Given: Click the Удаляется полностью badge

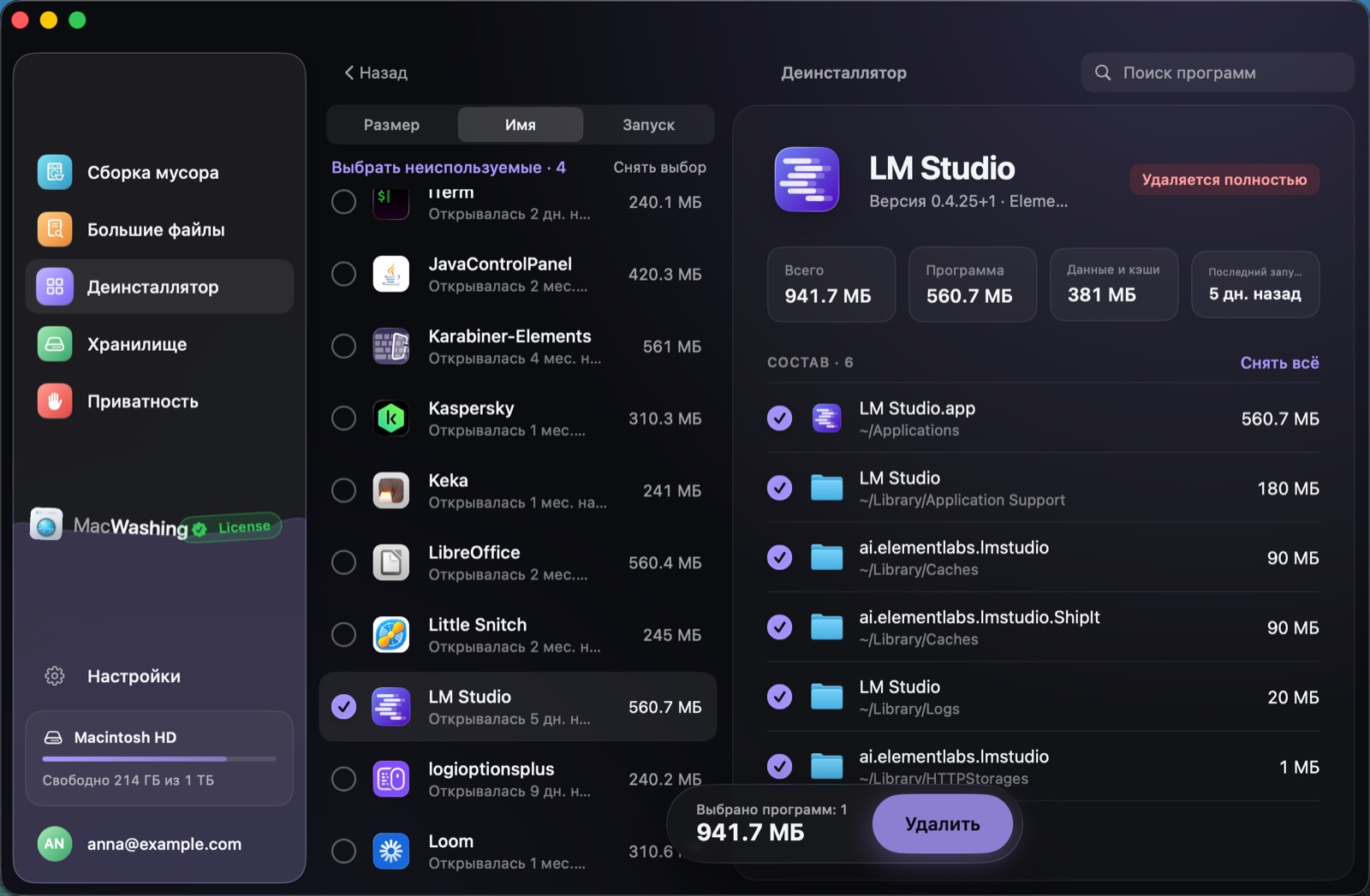Looking at the screenshot, I should (1224, 180).
